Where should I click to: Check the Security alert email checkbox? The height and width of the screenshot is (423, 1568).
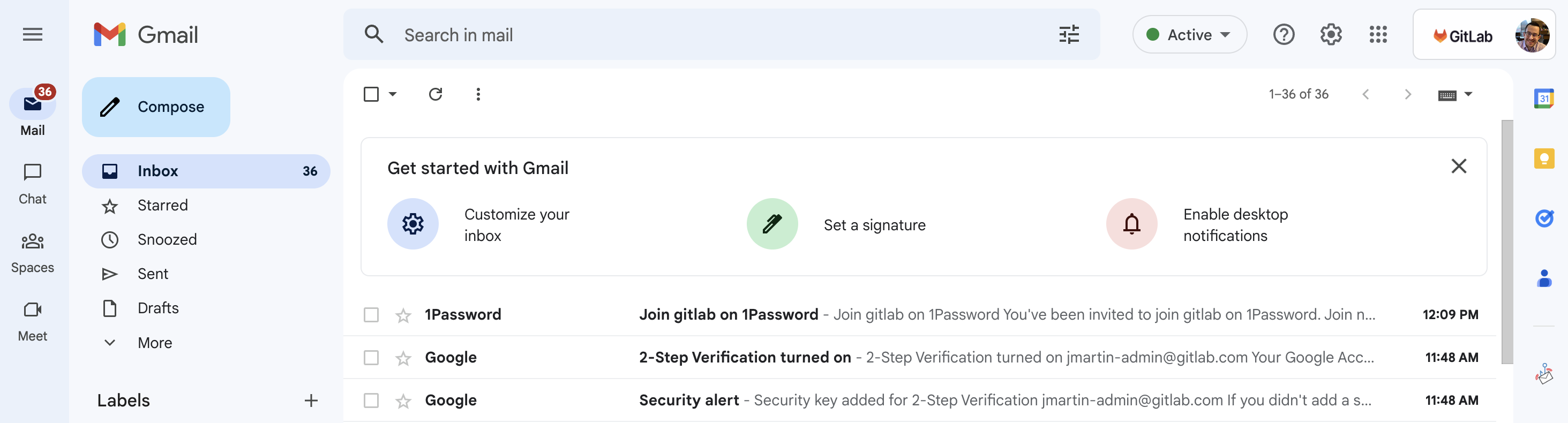[371, 401]
